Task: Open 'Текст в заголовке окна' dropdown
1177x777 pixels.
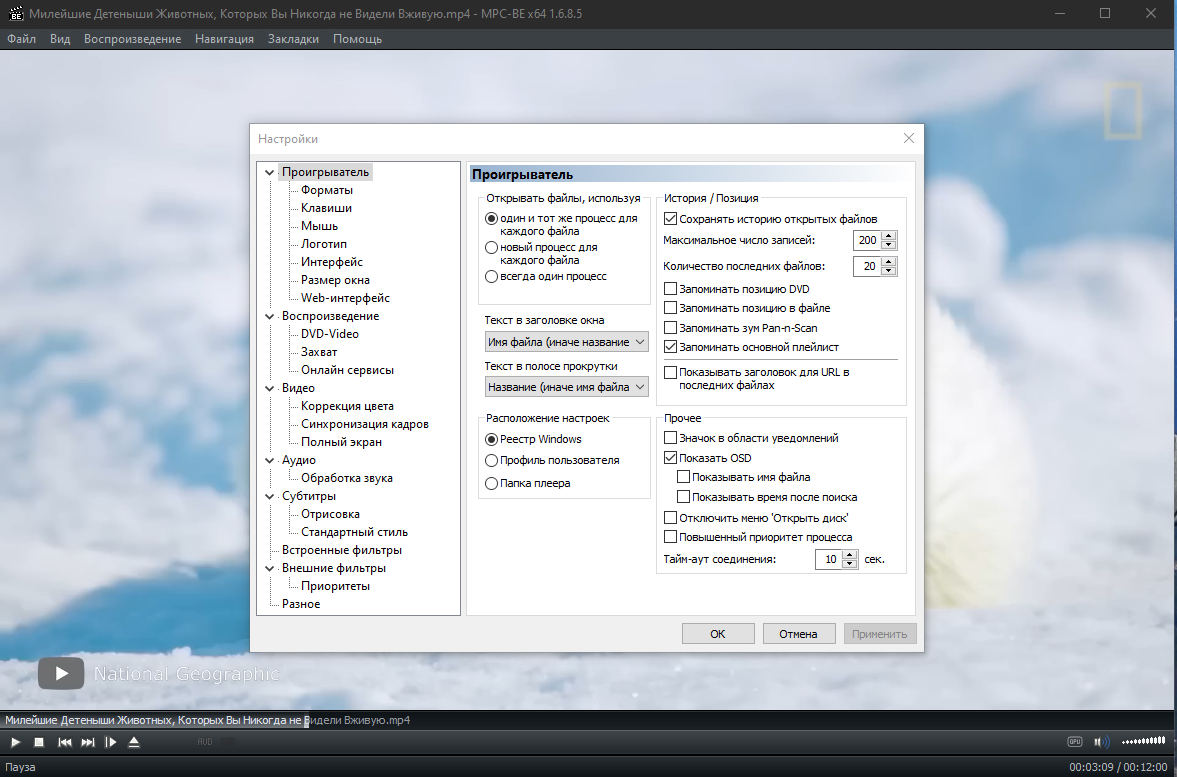Action: point(567,342)
